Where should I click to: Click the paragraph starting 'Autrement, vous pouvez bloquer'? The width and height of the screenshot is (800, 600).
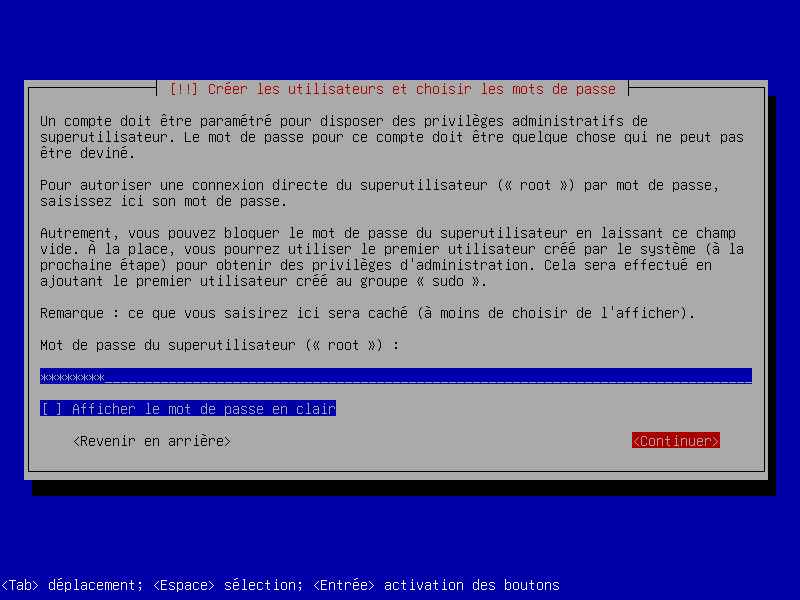click(391, 257)
